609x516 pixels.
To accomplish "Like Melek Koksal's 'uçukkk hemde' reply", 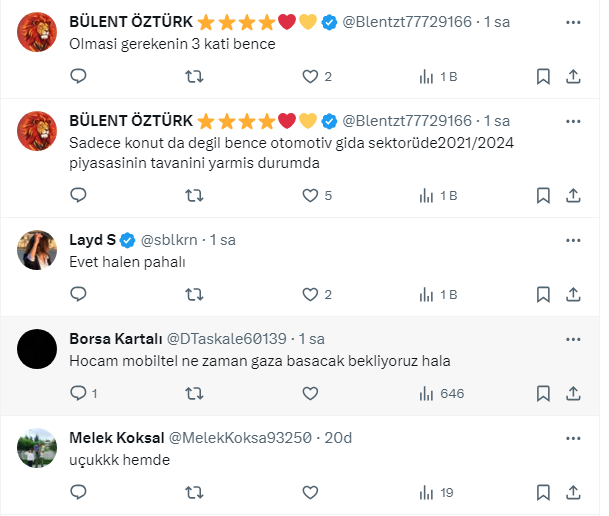I will [x=310, y=492].
